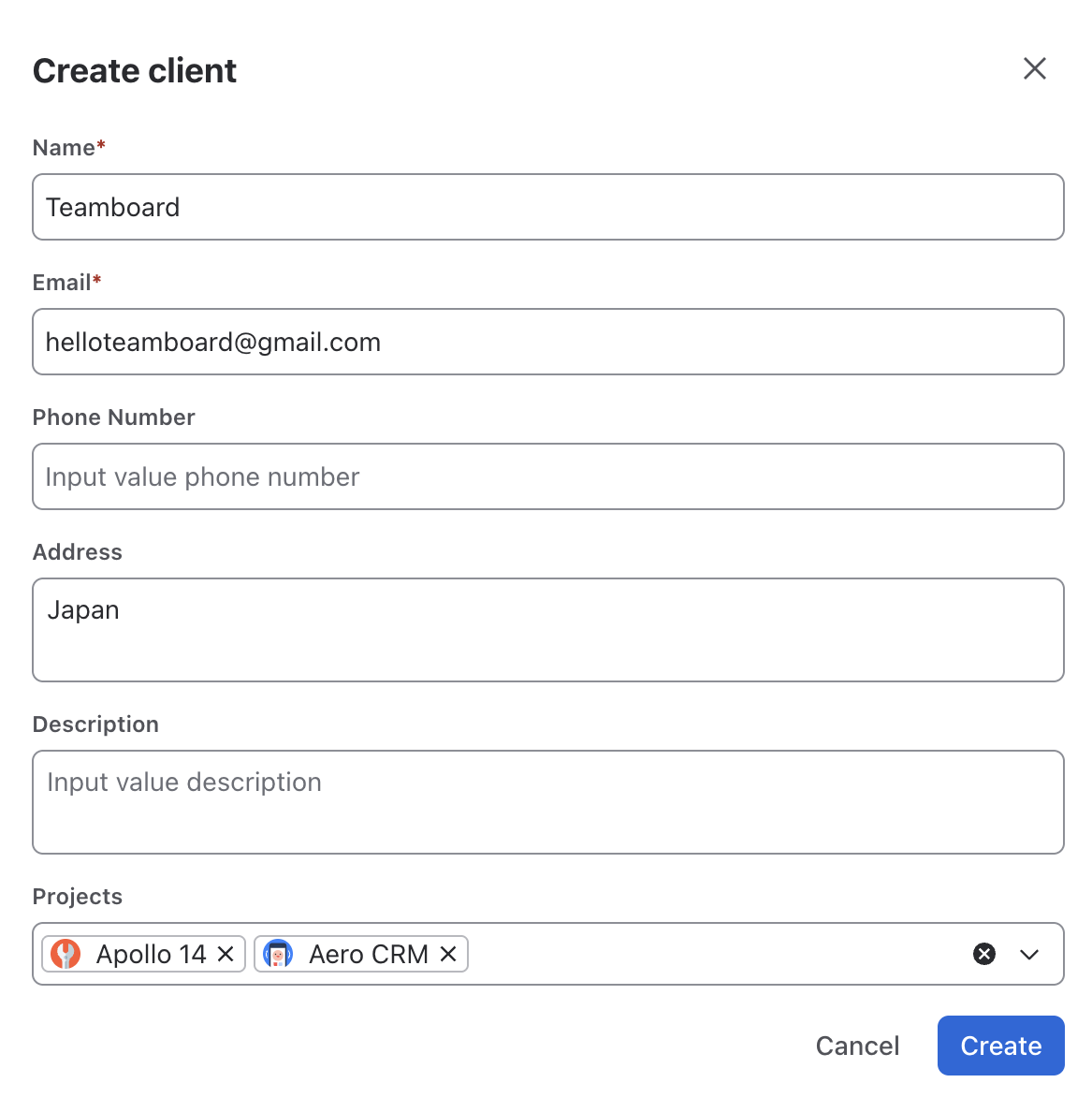Click the Address text area with Japan
The width and height of the screenshot is (1092, 1112).
(548, 630)
